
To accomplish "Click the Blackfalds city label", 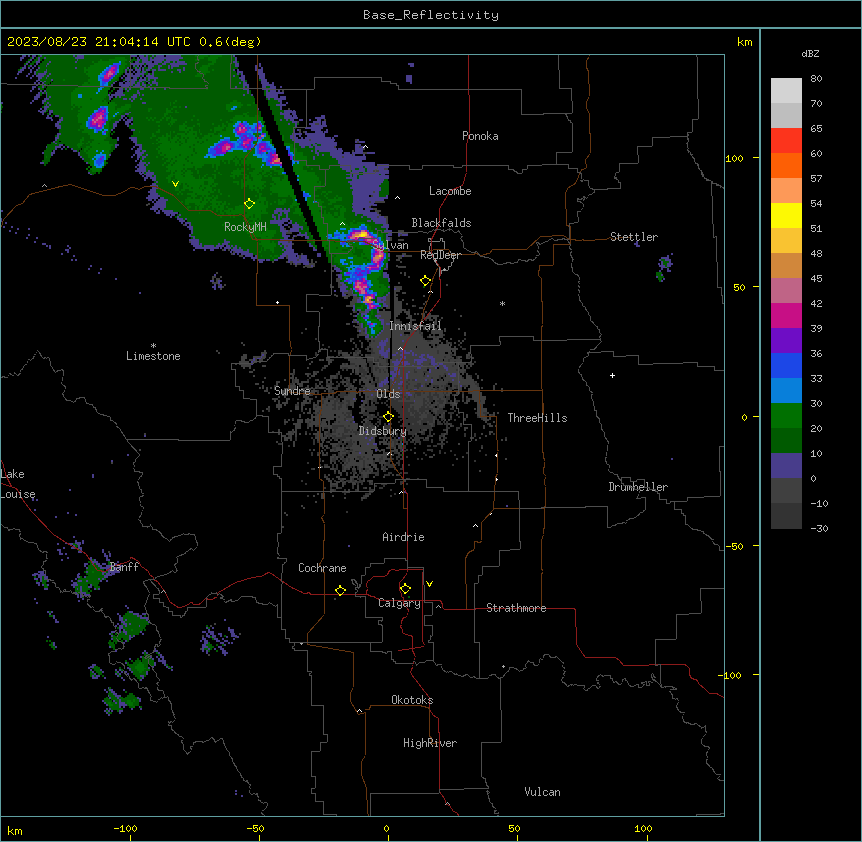I will pos(441,223).
